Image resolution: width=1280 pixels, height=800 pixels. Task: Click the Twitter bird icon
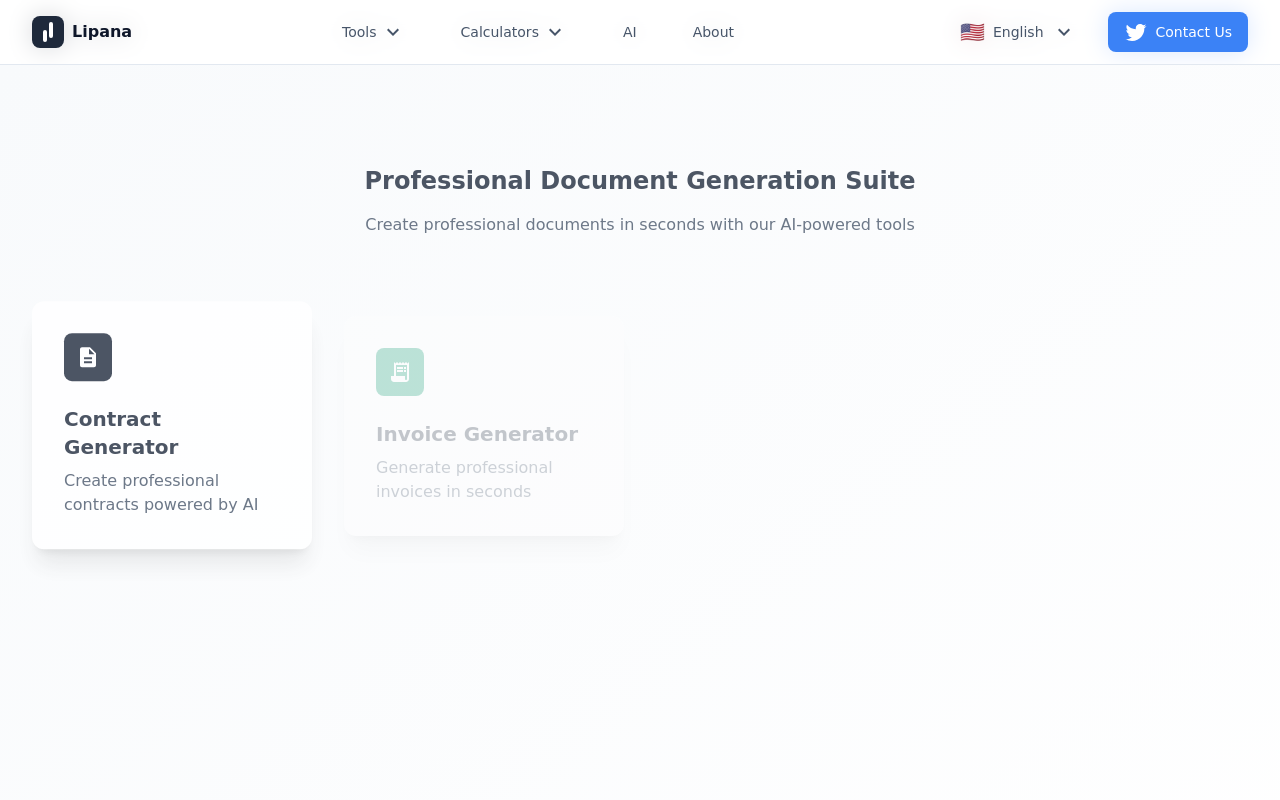coord(1136,32)
